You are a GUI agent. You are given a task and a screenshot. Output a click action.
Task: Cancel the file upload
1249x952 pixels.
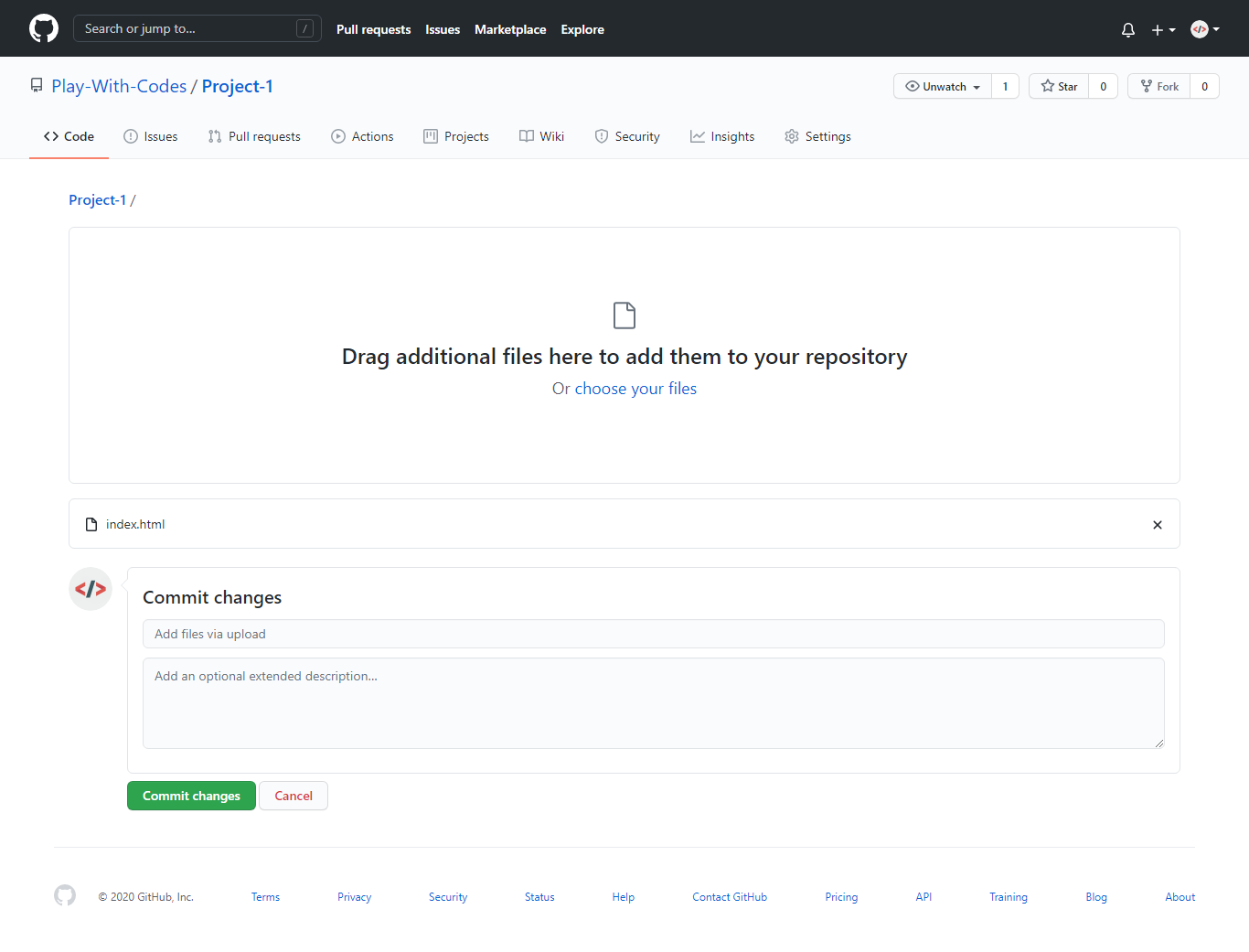click(294, 796)
